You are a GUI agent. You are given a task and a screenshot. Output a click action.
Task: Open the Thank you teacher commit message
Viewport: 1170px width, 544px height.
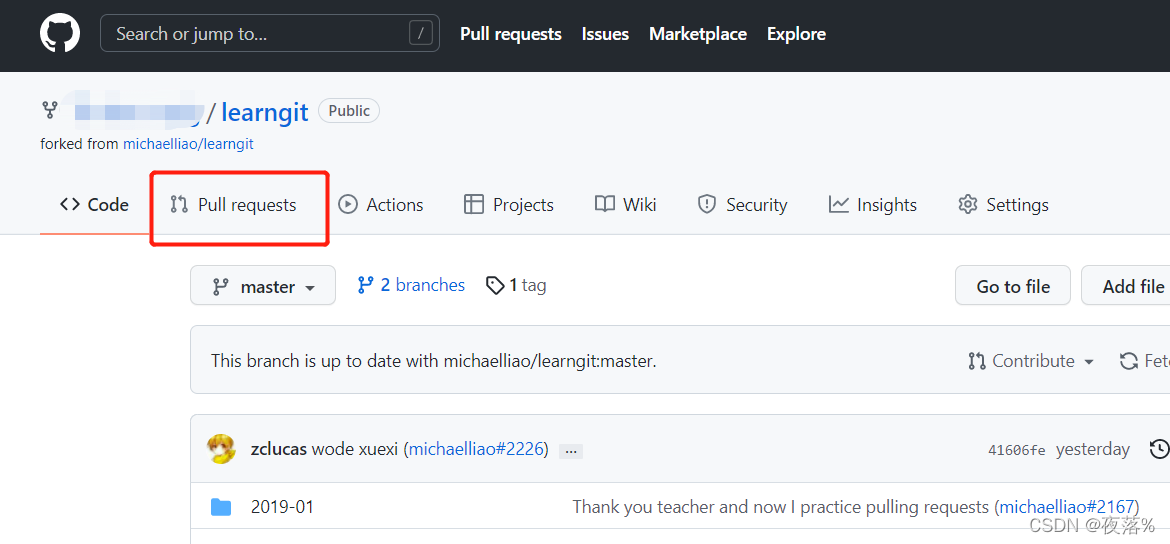tap(780, 507)
